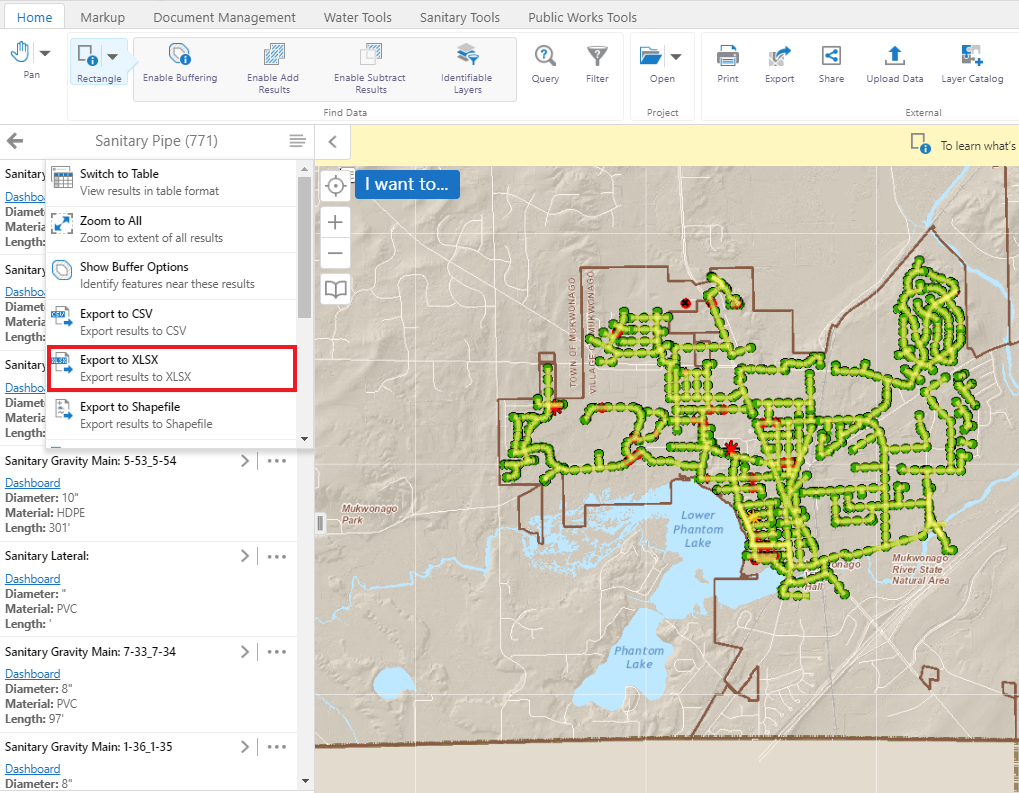Viewport: 1019px width, 793px height.
Task: Open the Layer Catalog
Action: tap(972, 64)
